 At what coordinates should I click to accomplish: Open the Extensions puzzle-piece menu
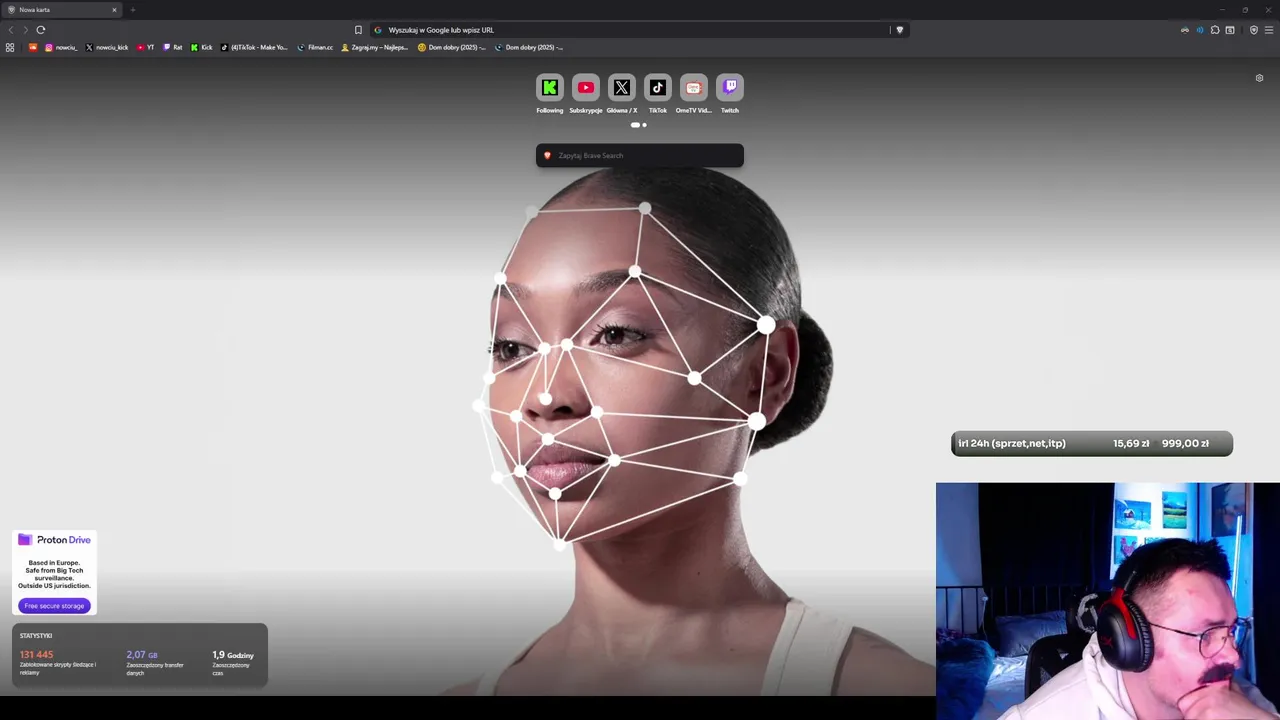pyautogui.click(x=1215, y=30)
